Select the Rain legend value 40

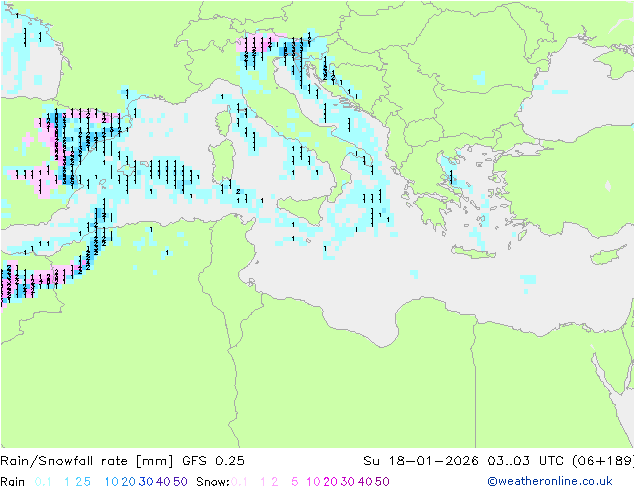coord(163,482)
